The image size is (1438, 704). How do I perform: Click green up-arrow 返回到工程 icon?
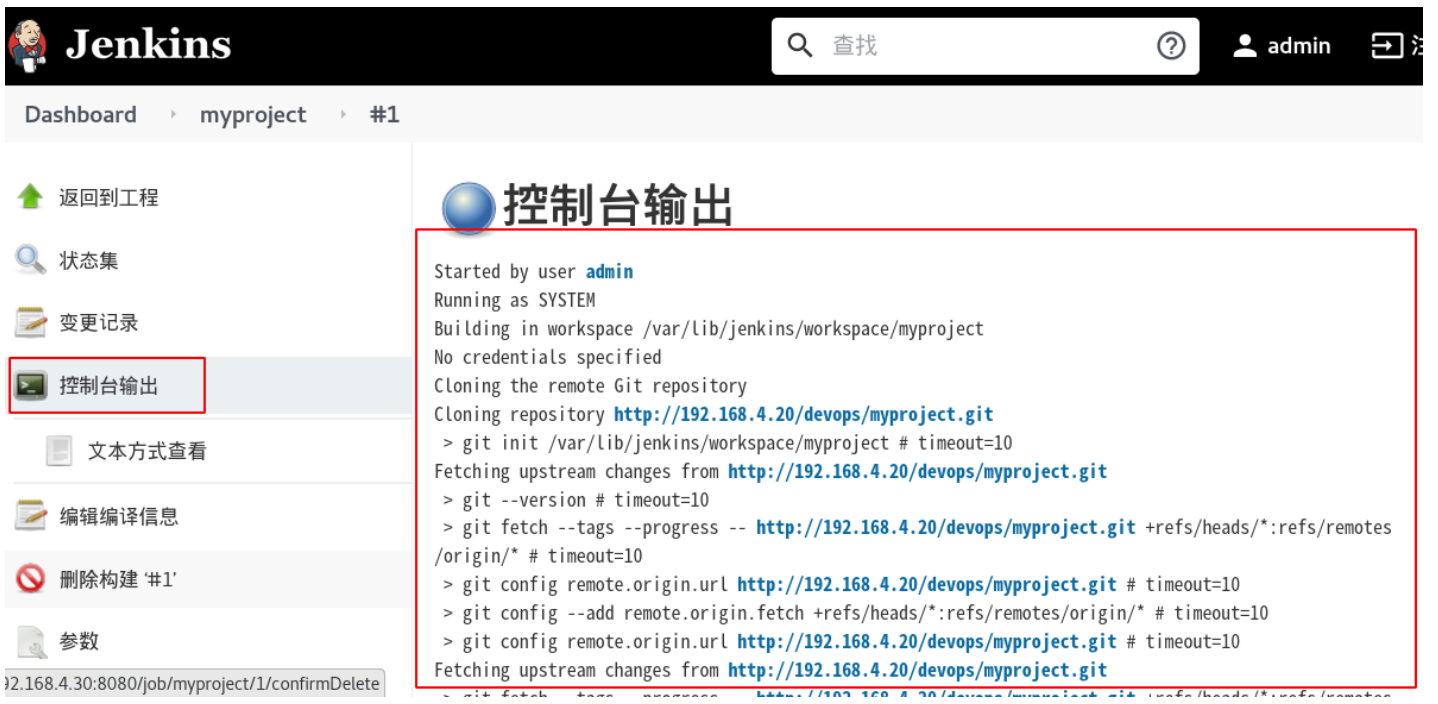[x=30, y=197]
